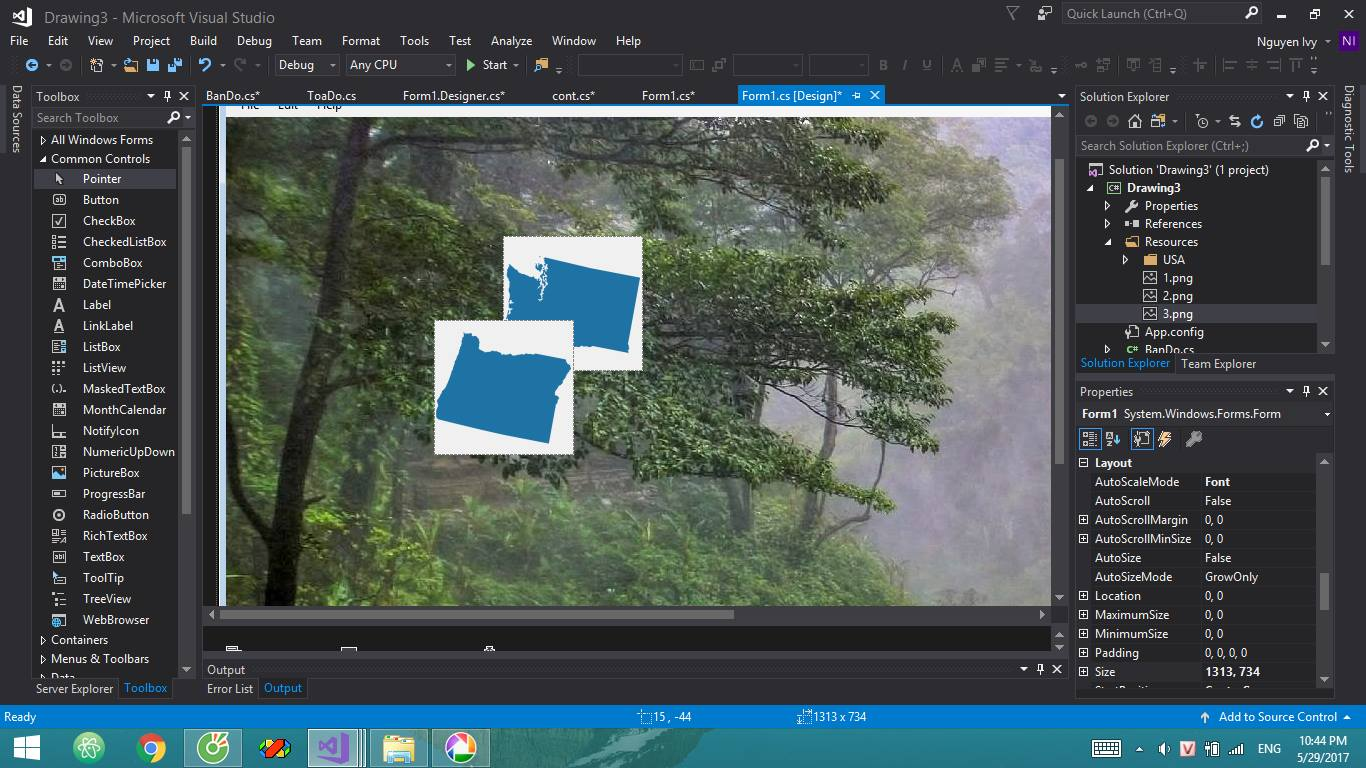This screenshot has width=1366, height=768.
Task: Open the Any CPU platform dropdown
Action: click(x=400, y=65)
